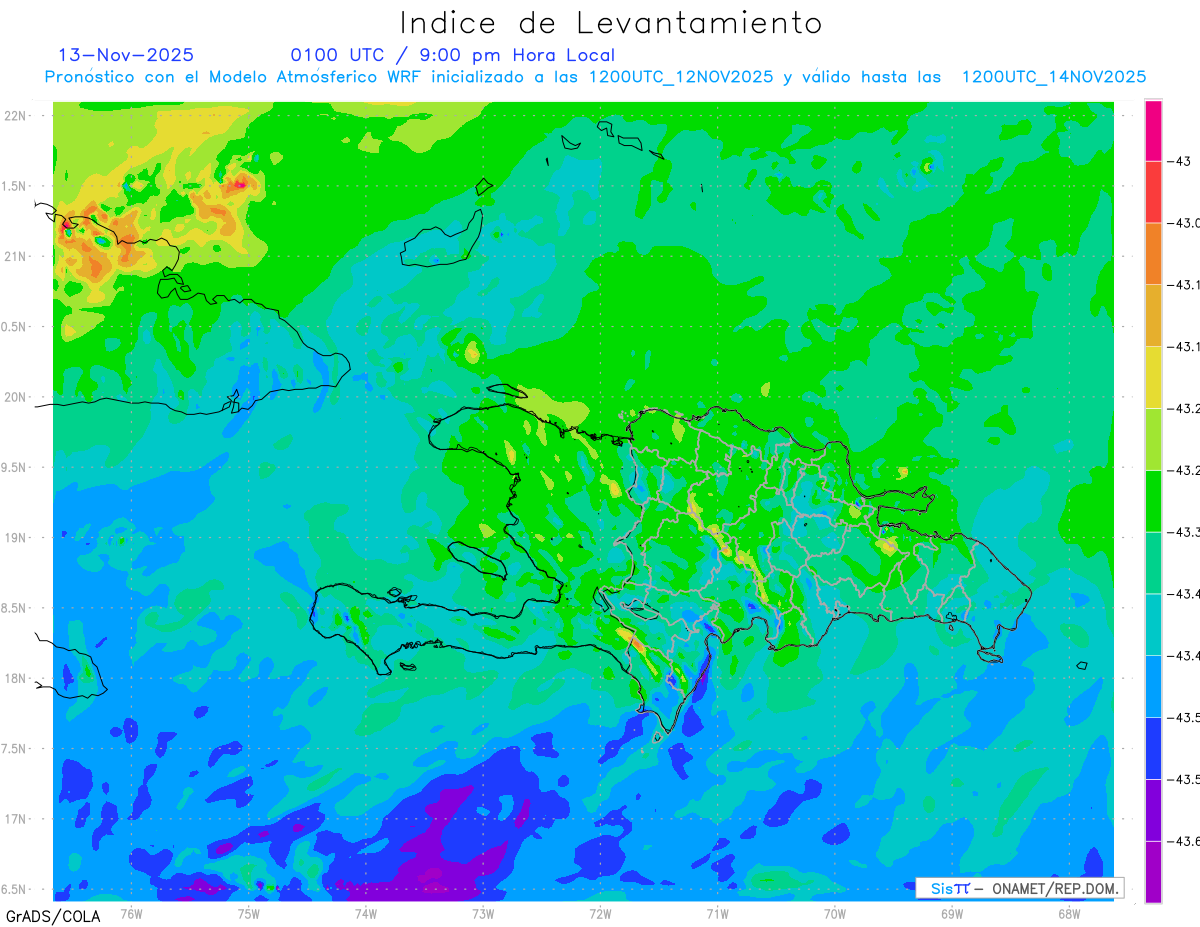Click the 9.5N latitude label
This screenshot has width=1200, height=927.
point(15,468)
